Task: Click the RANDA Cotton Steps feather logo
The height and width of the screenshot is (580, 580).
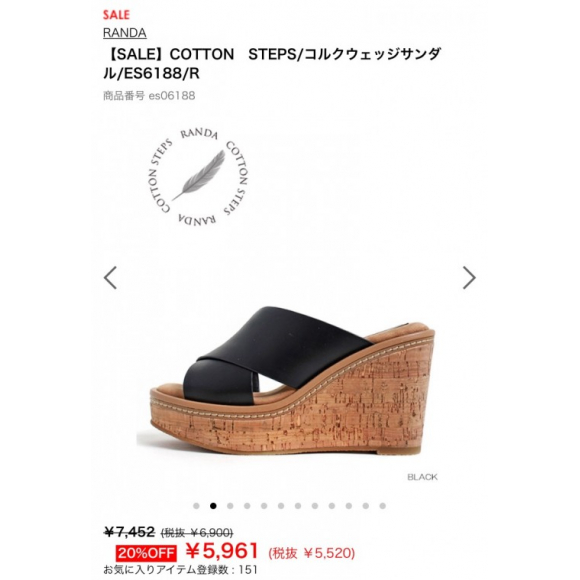Action: [x=198, y=177]
